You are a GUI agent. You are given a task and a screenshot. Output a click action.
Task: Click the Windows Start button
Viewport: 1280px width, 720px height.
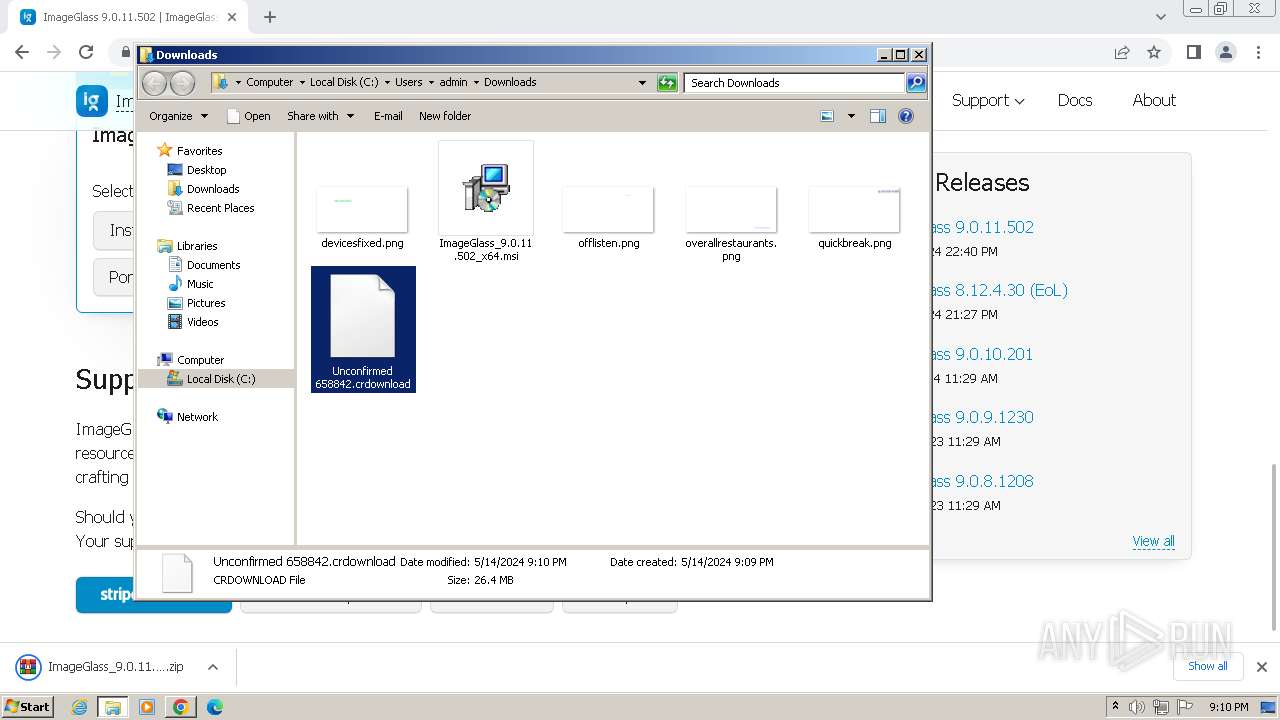pyautogui.click(x=28, y=707)
